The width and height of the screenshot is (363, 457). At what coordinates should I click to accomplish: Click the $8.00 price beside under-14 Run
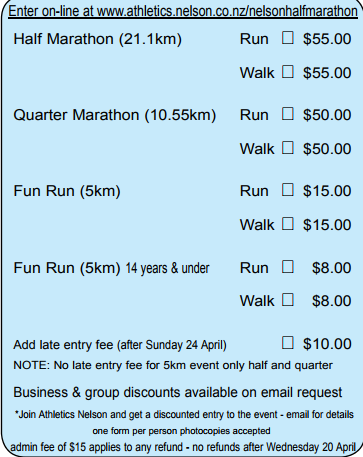click(331, 268)
